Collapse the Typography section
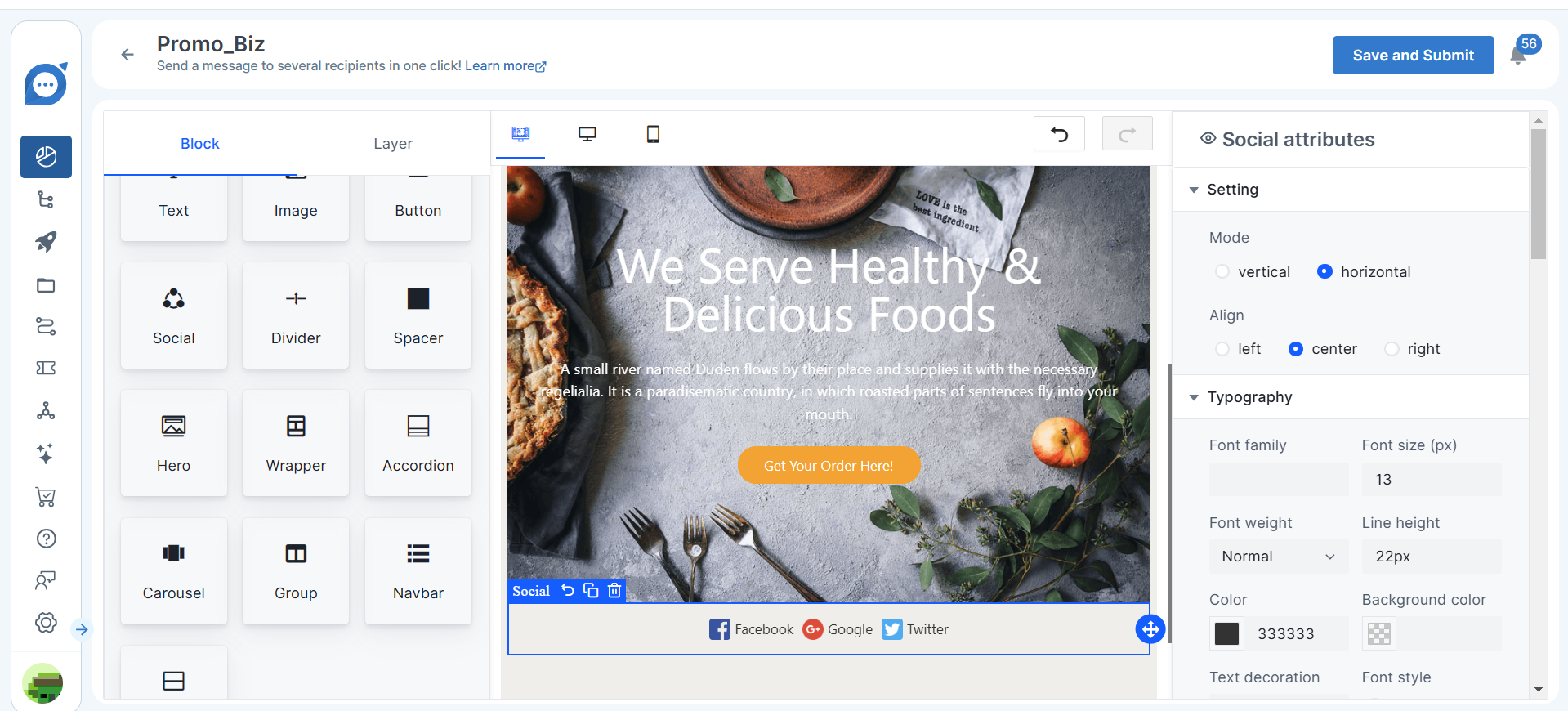Image resolution: width=1568 pixels, height=711 pixels. (x=1194, y=397)
